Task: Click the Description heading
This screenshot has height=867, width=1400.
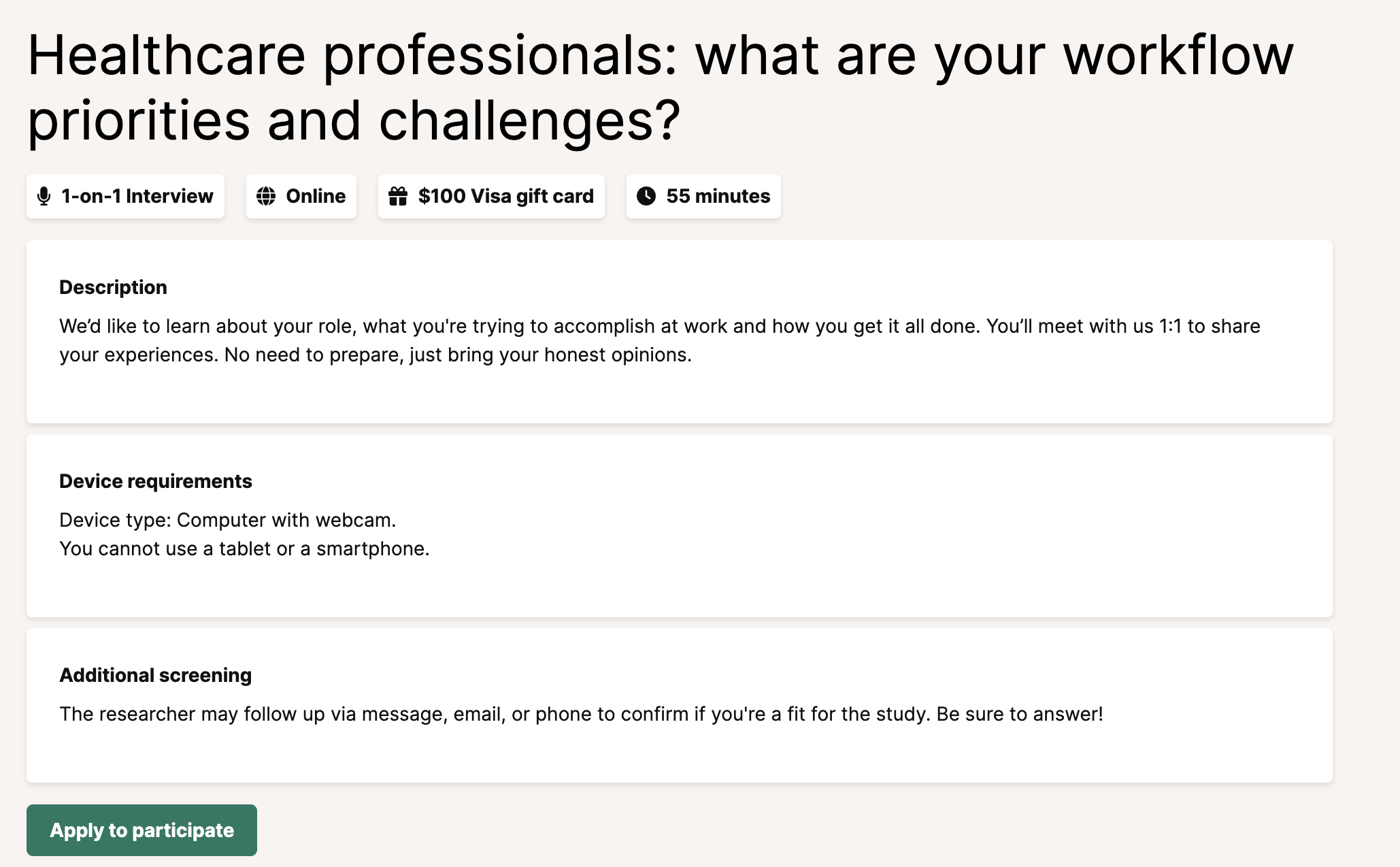Action: tap(113, 288)
